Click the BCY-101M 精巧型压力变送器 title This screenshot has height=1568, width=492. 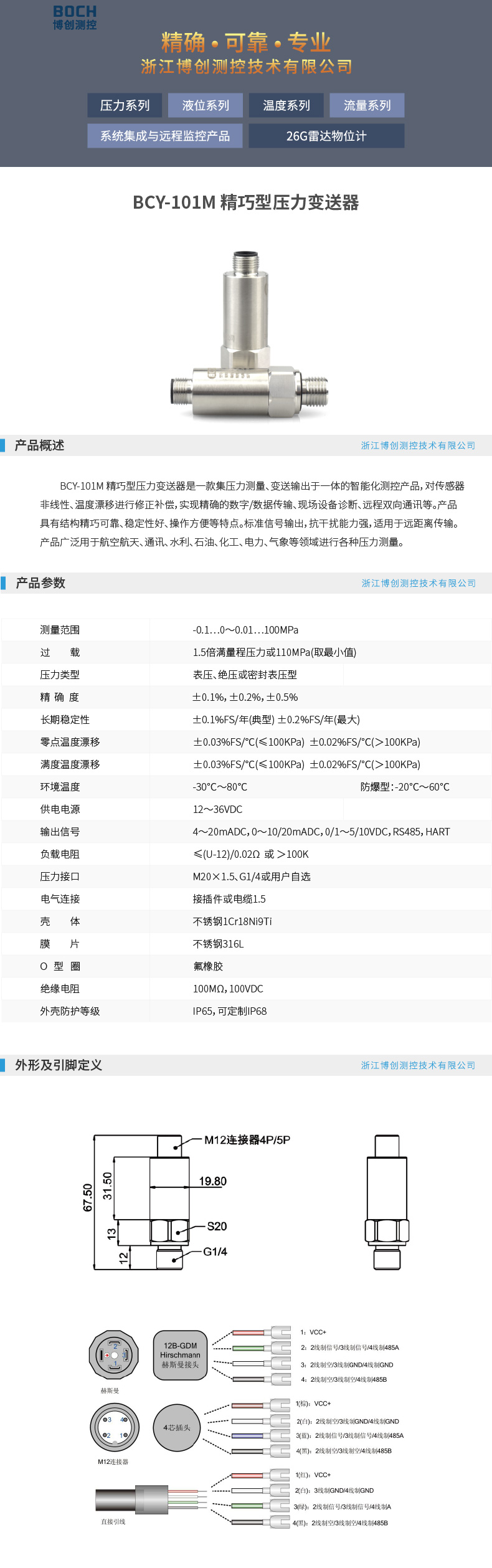coord(246,202)
